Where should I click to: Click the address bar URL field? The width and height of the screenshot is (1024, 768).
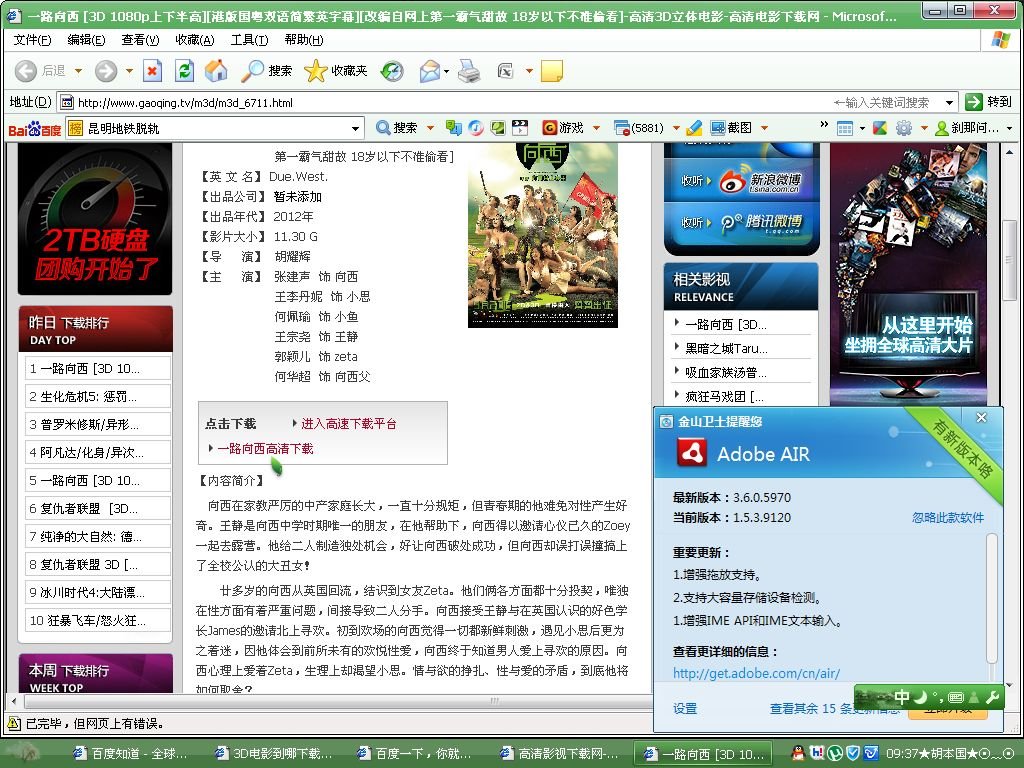(440, 102)
